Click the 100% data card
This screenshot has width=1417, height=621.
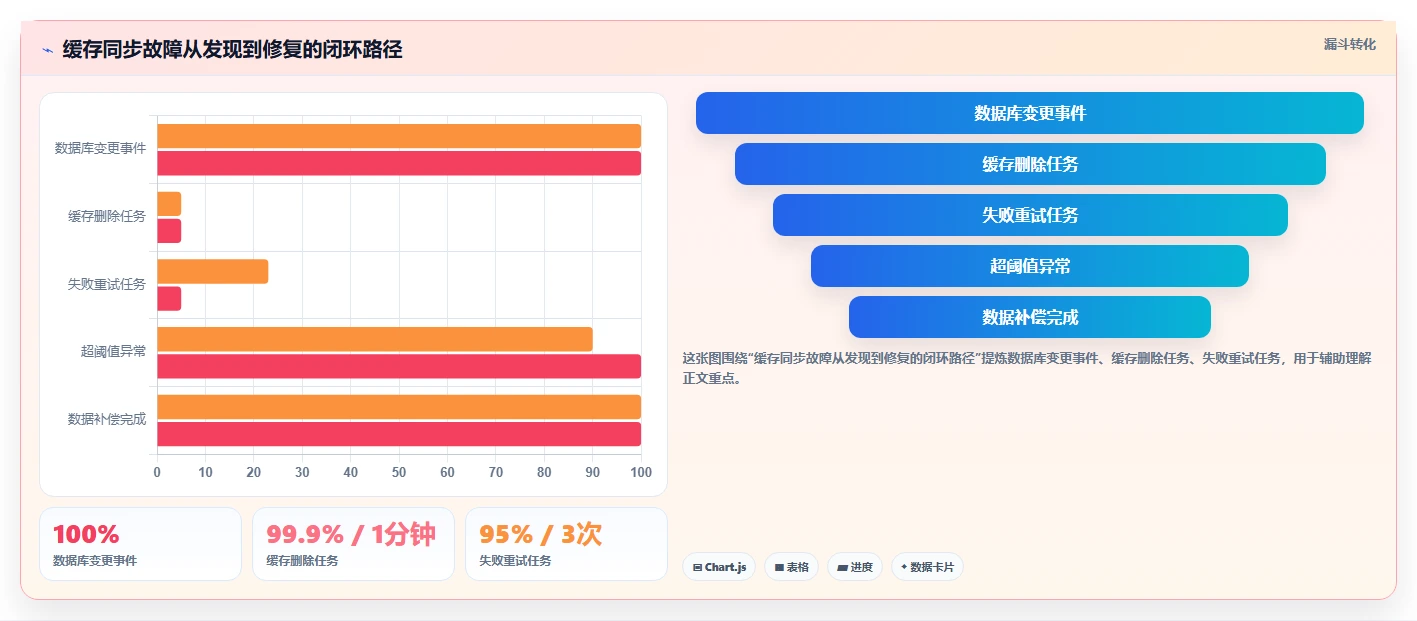[x=140, y=544]
